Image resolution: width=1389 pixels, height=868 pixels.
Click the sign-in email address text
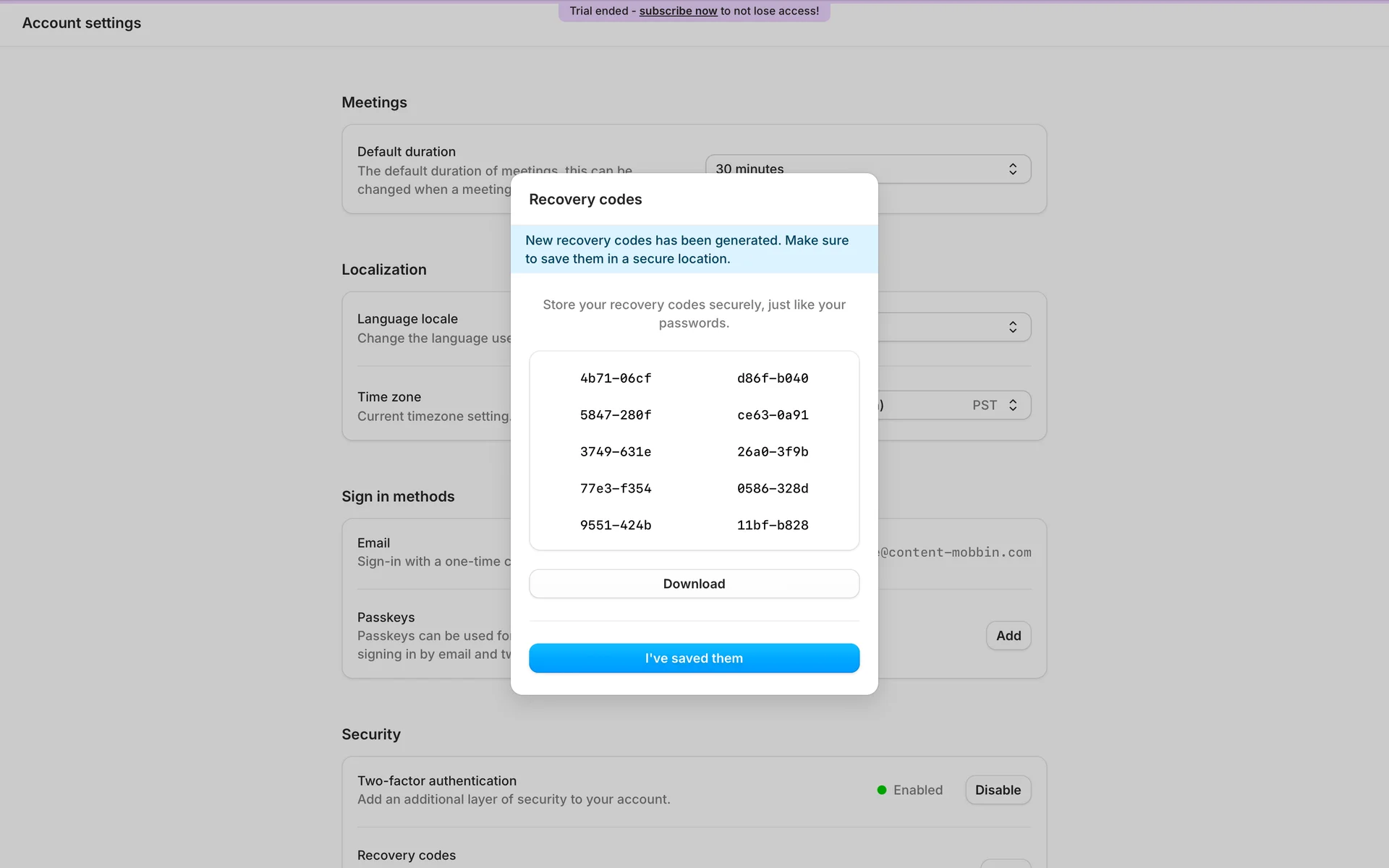955,553
